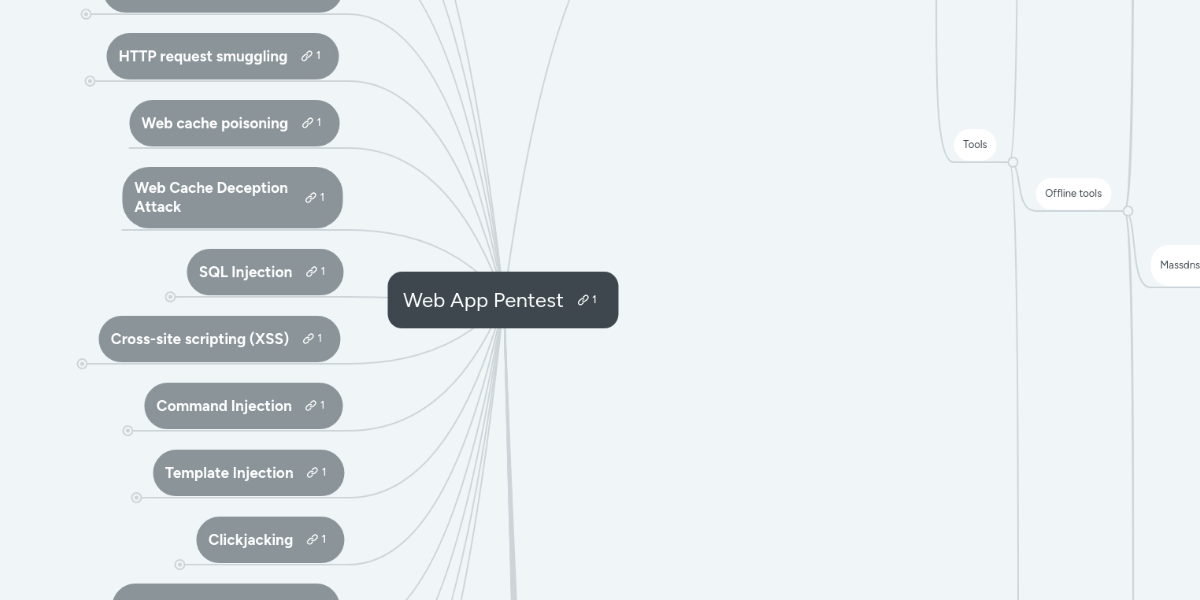
Task: Collapse the HTTP request smuggling branch connector
Action: coord(89,81)
